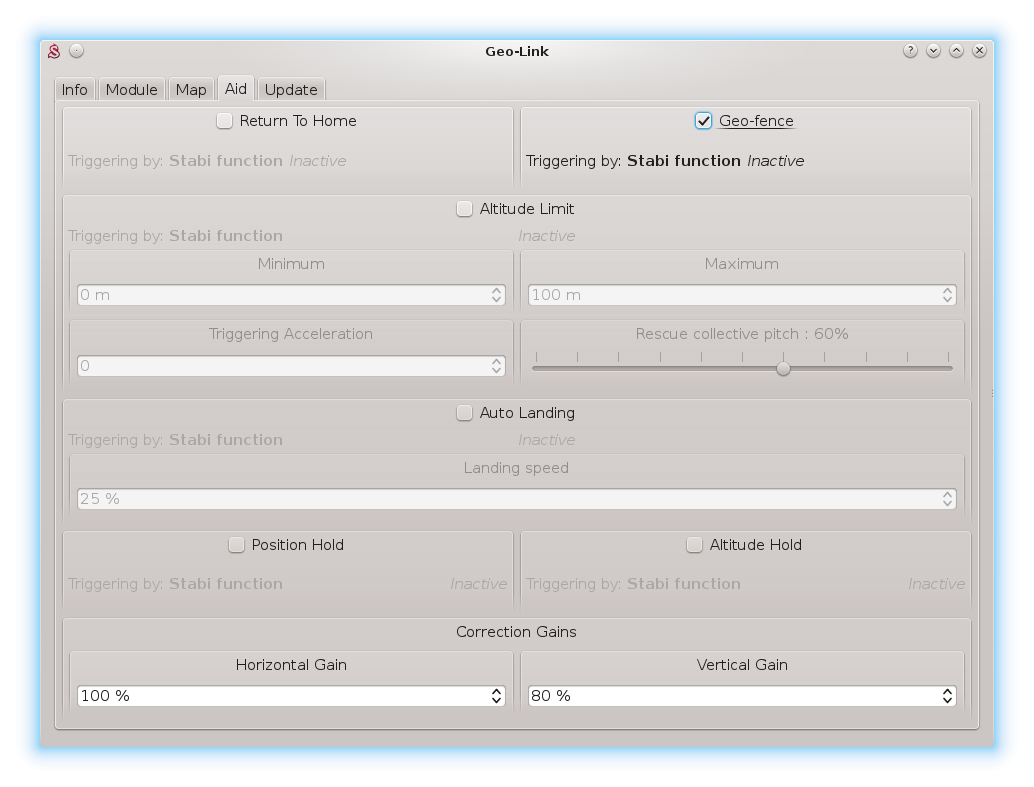
Task: Click the Rescue collective pitch slider handle
Action: tap(783, 368)
